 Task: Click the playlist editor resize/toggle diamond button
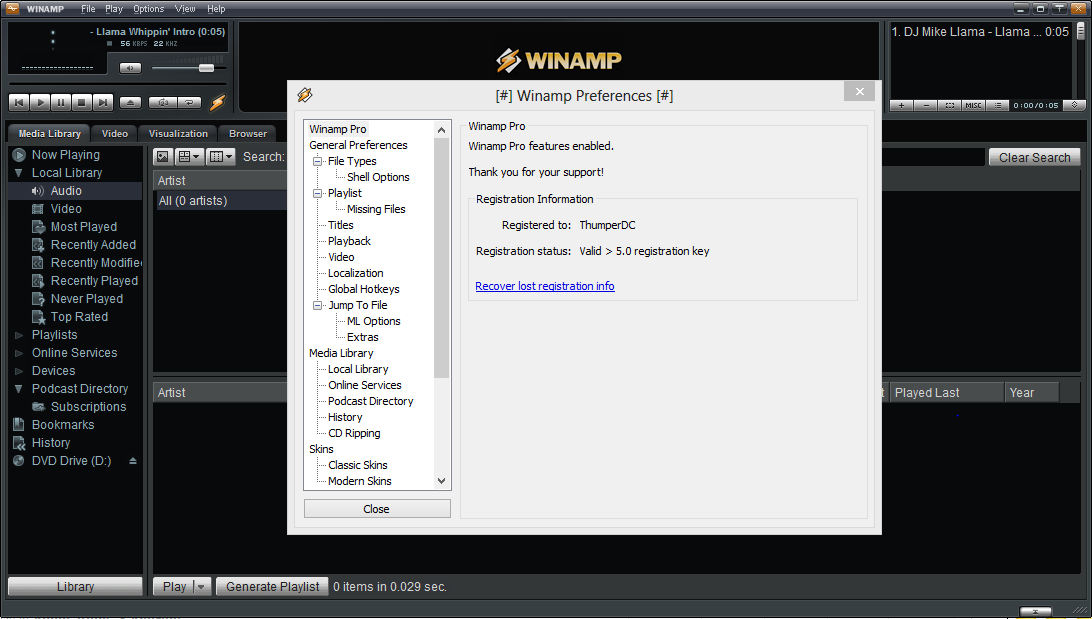coord(1075,105)
